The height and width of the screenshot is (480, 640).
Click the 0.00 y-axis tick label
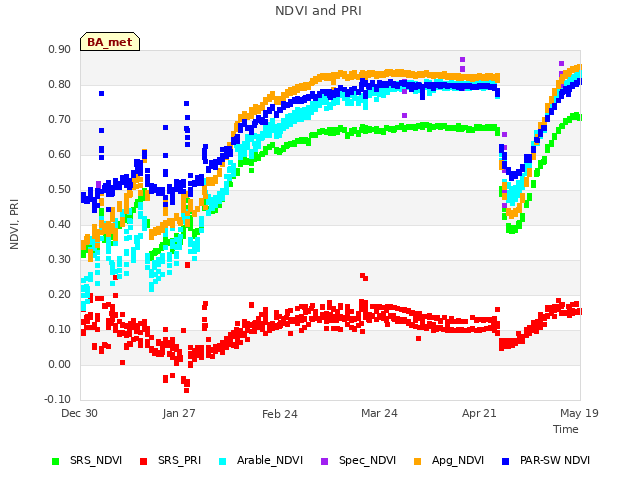coord(60,364)
